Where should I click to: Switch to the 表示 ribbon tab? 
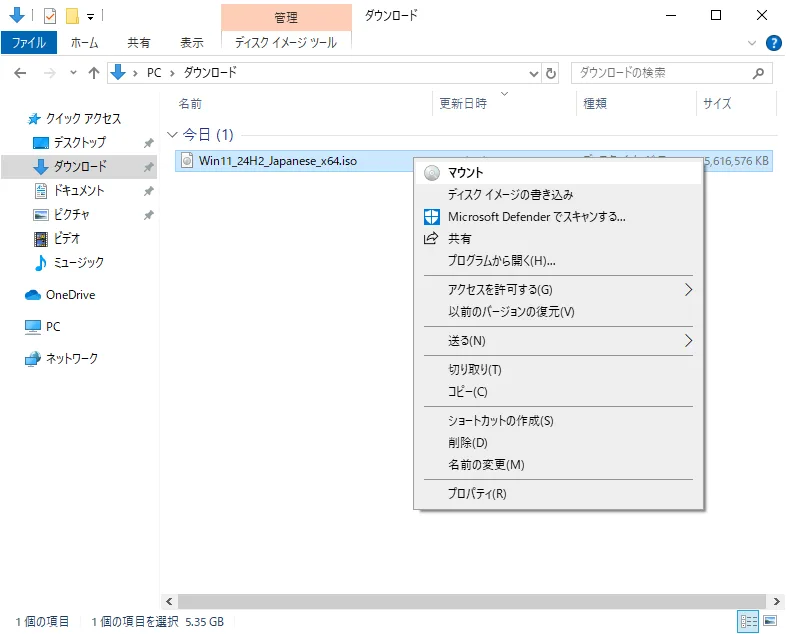coord(192,43)
